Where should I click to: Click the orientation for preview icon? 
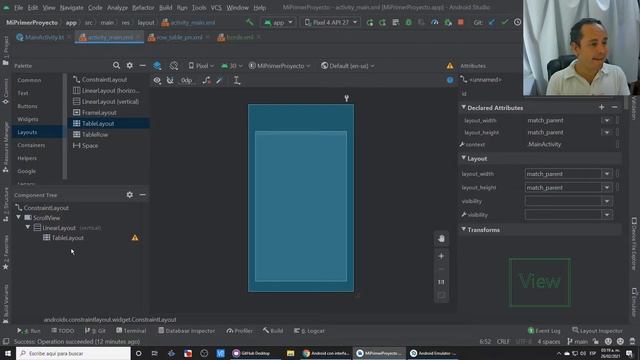pyautogui.click(x=174, y=66)
